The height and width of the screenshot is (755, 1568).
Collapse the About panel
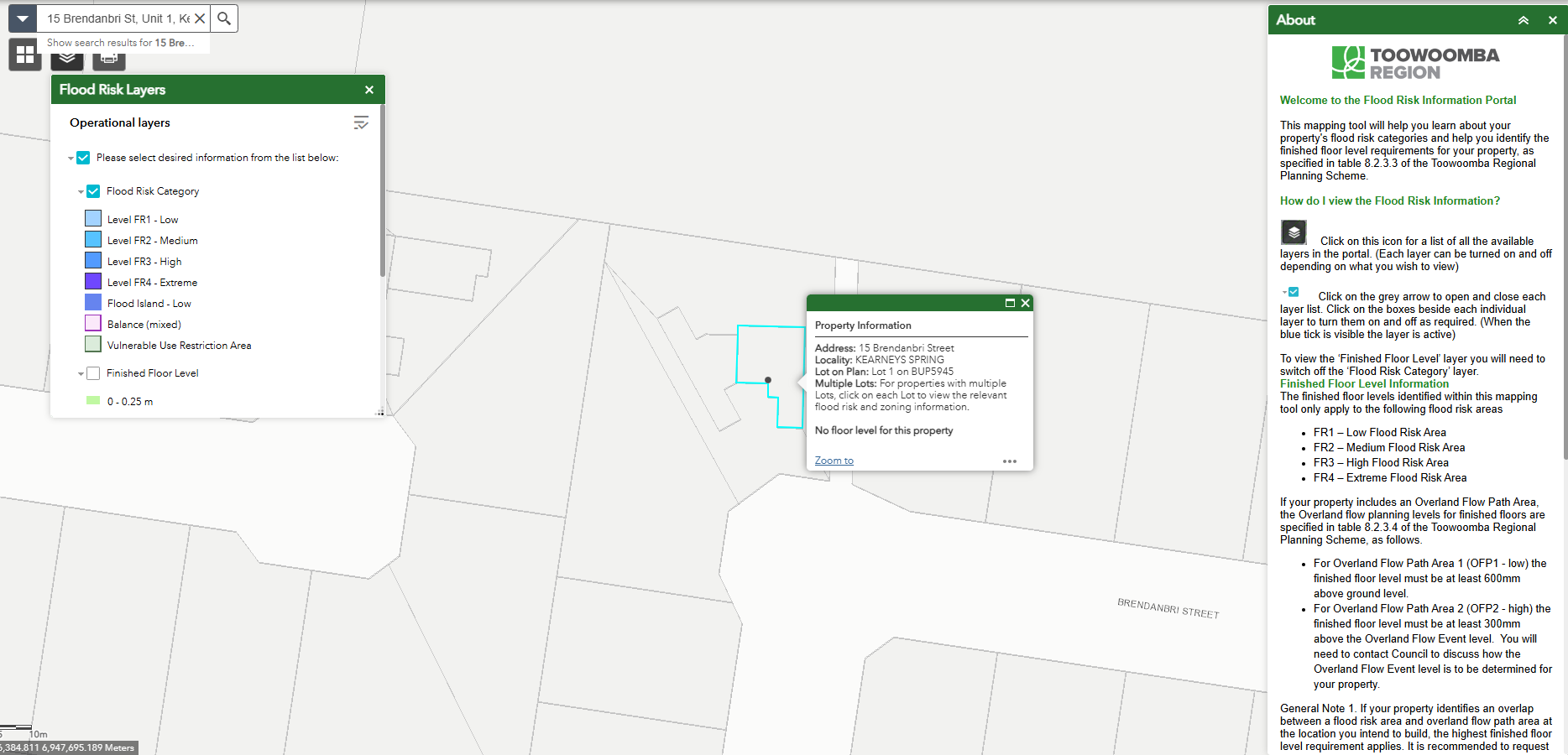coord(1523,20)
